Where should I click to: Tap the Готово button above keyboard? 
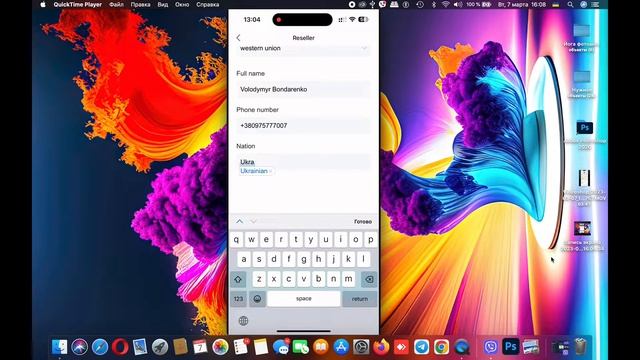(362, 222)
